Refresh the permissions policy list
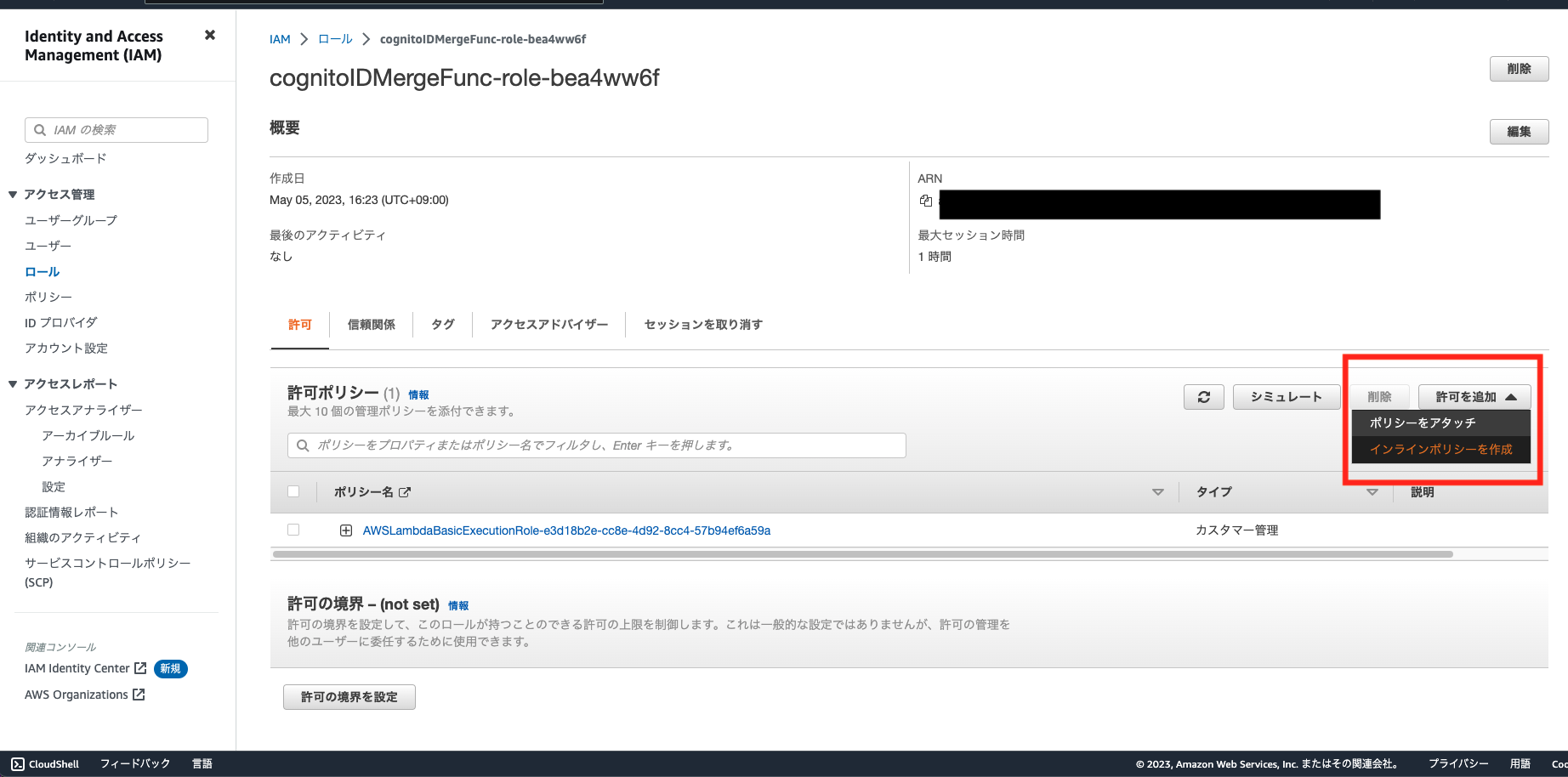Image resolution: width=1568 pixels, height=777 pixels. (x=1204, y=397)
